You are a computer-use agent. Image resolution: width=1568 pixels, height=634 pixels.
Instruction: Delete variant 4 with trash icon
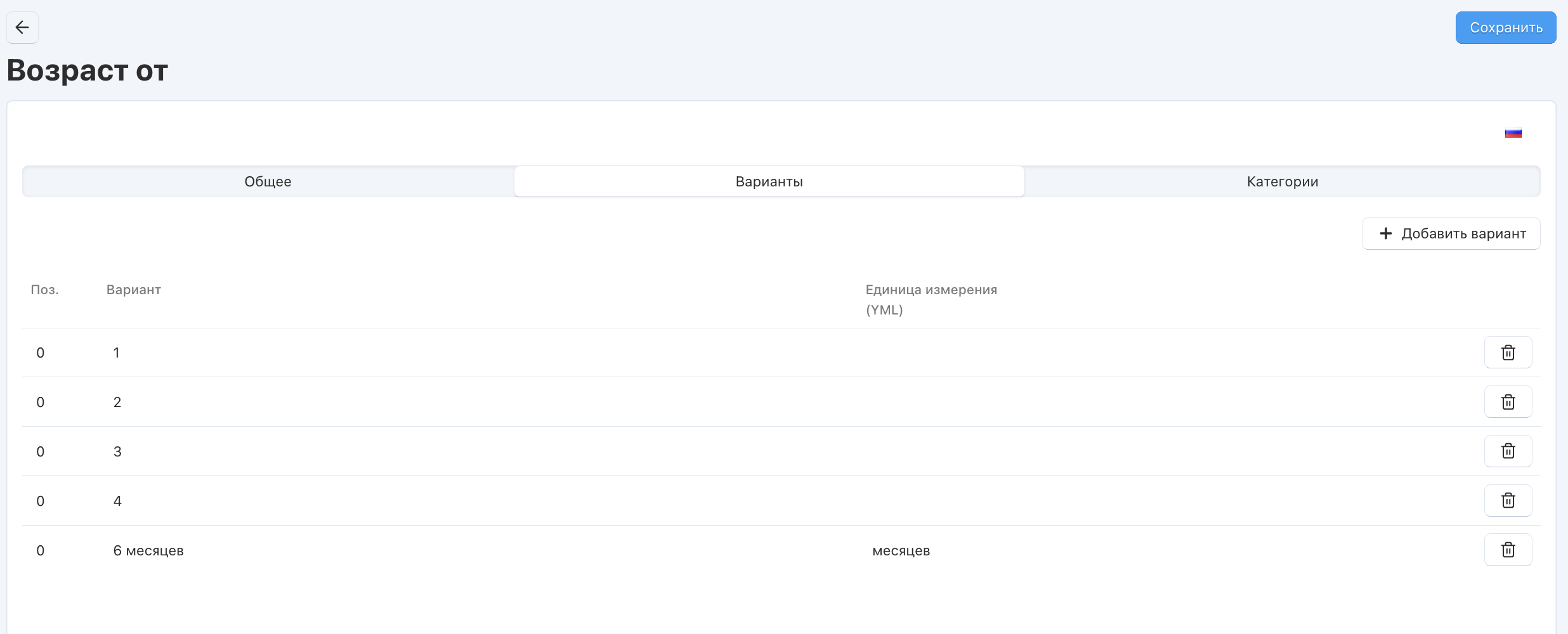click(1508, 501)
